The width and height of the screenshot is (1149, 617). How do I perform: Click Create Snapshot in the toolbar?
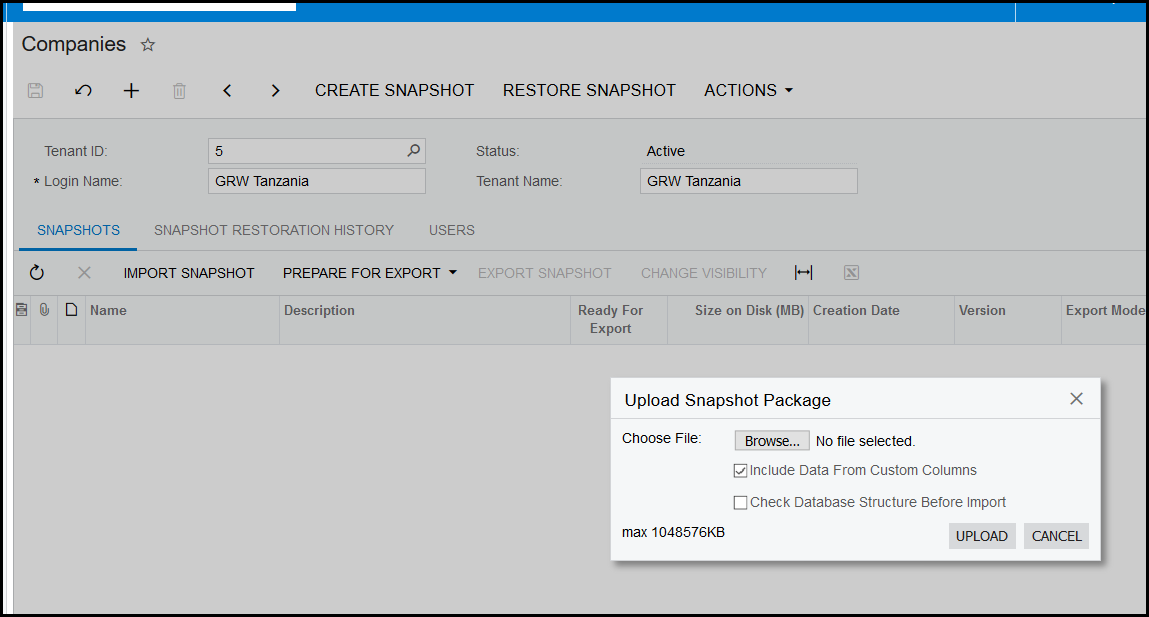pos(394,91)
